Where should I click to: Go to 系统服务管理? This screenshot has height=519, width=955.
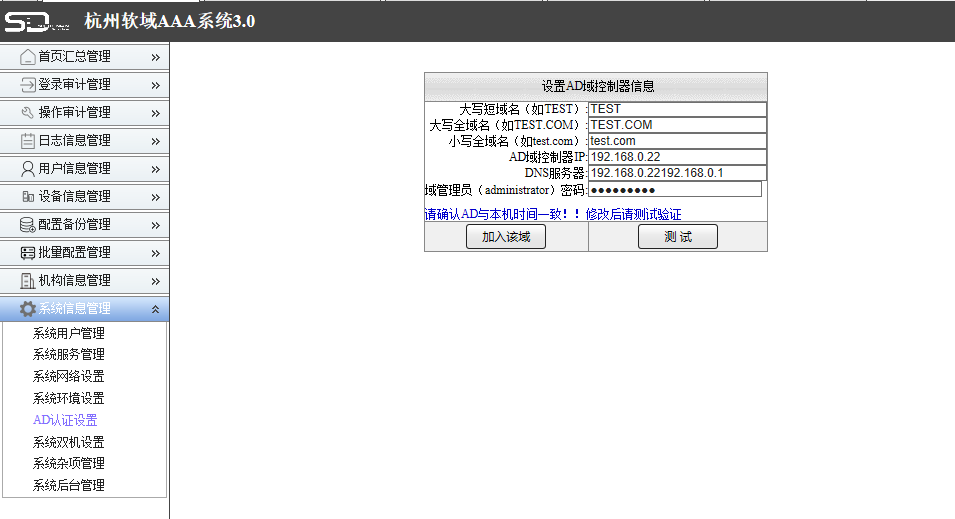[x=69, y=355]
